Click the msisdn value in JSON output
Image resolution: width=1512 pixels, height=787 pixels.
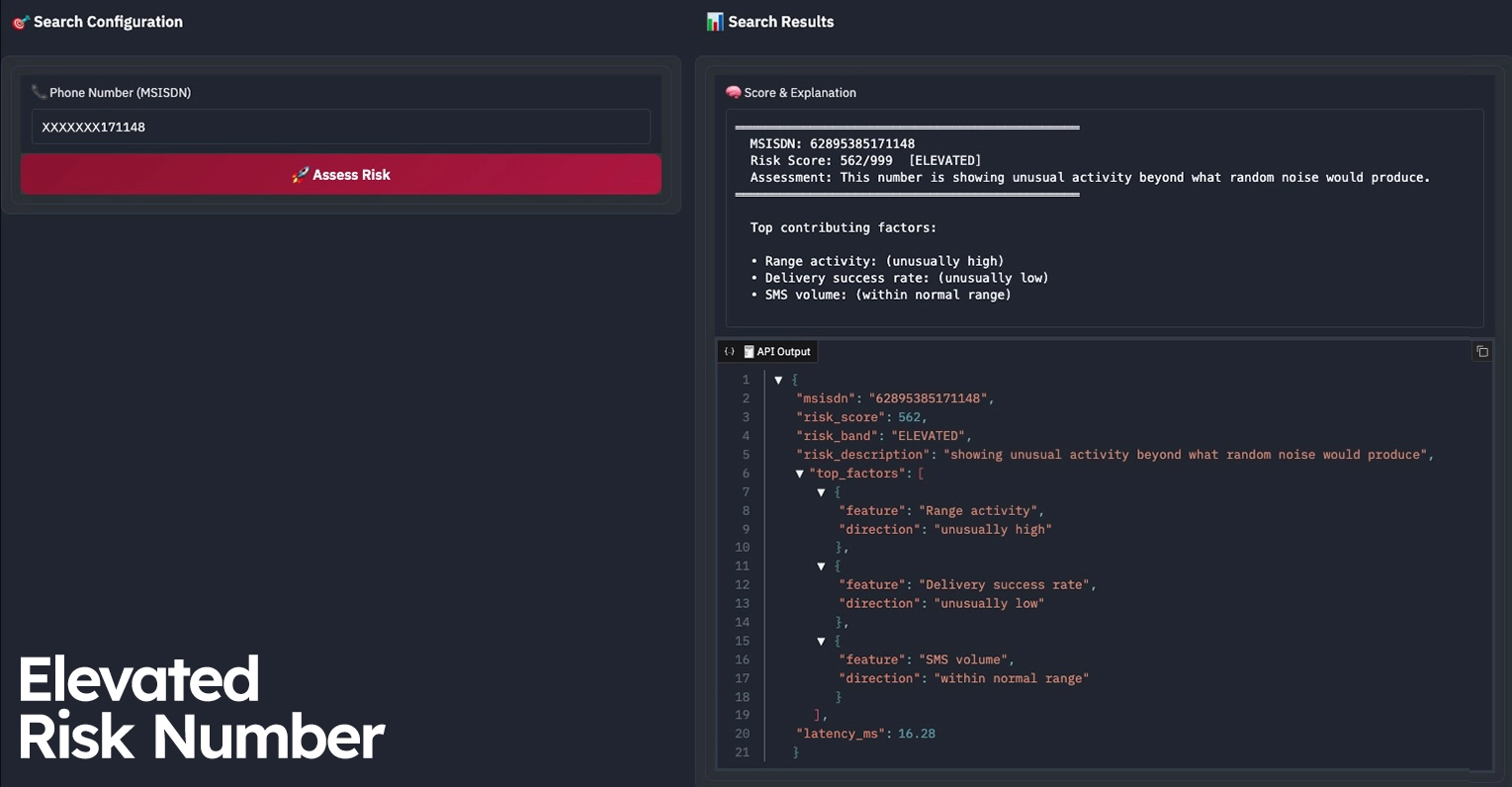(928, 398)
